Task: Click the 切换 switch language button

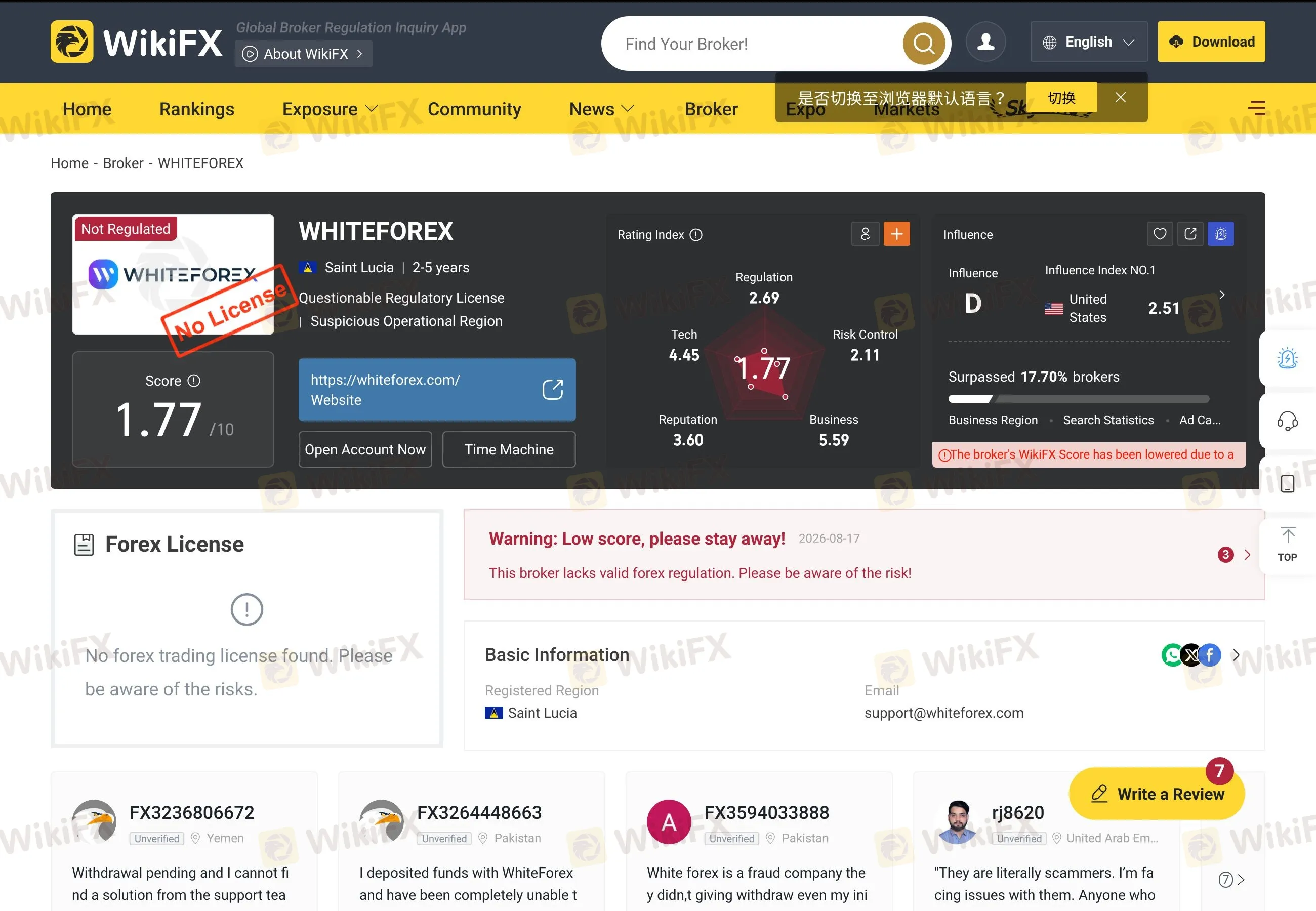Action: (x=1061, y=98)
